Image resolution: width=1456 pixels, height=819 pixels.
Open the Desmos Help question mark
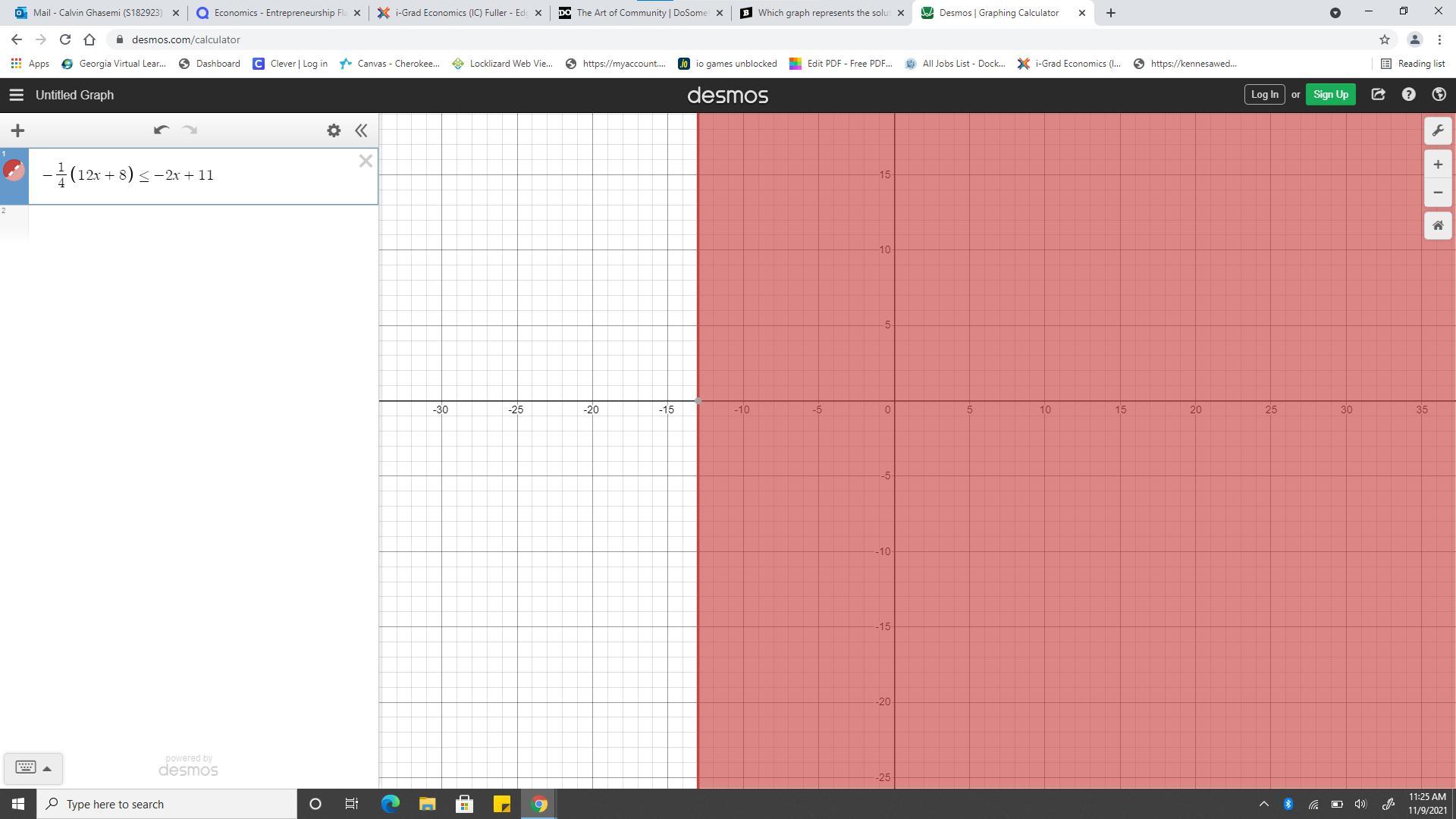pyautogui.click(x=1408, y=95)
